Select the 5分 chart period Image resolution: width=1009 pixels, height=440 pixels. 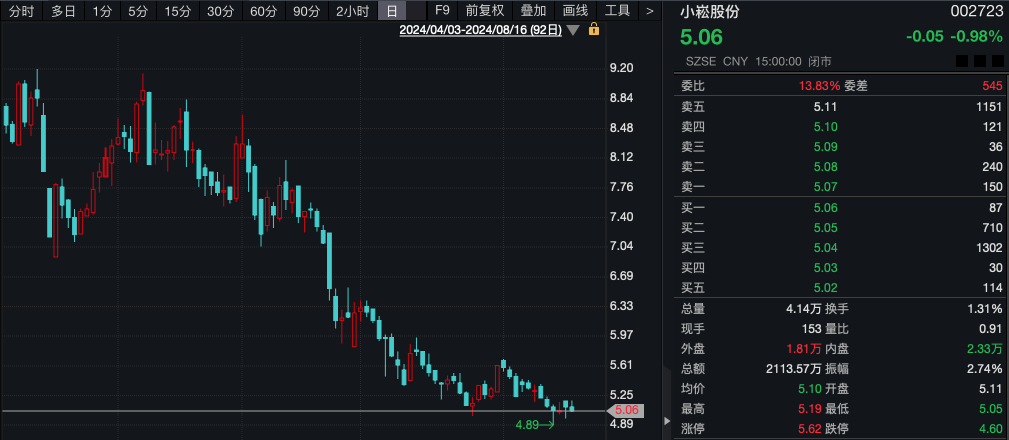click(138, 11)
